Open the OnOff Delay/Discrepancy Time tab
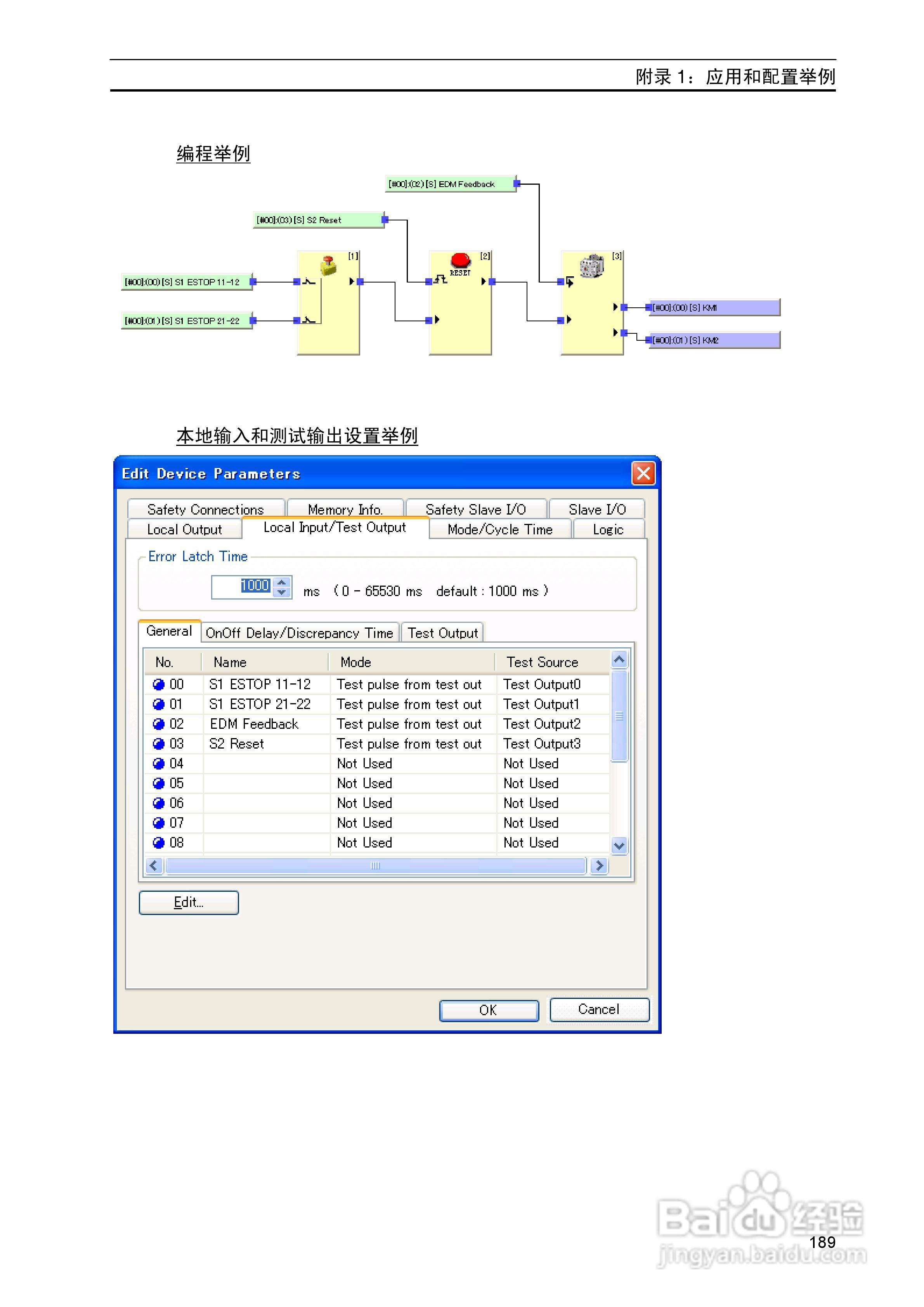The height and width of the screenshot is (1307, 924). click(300, 633)
